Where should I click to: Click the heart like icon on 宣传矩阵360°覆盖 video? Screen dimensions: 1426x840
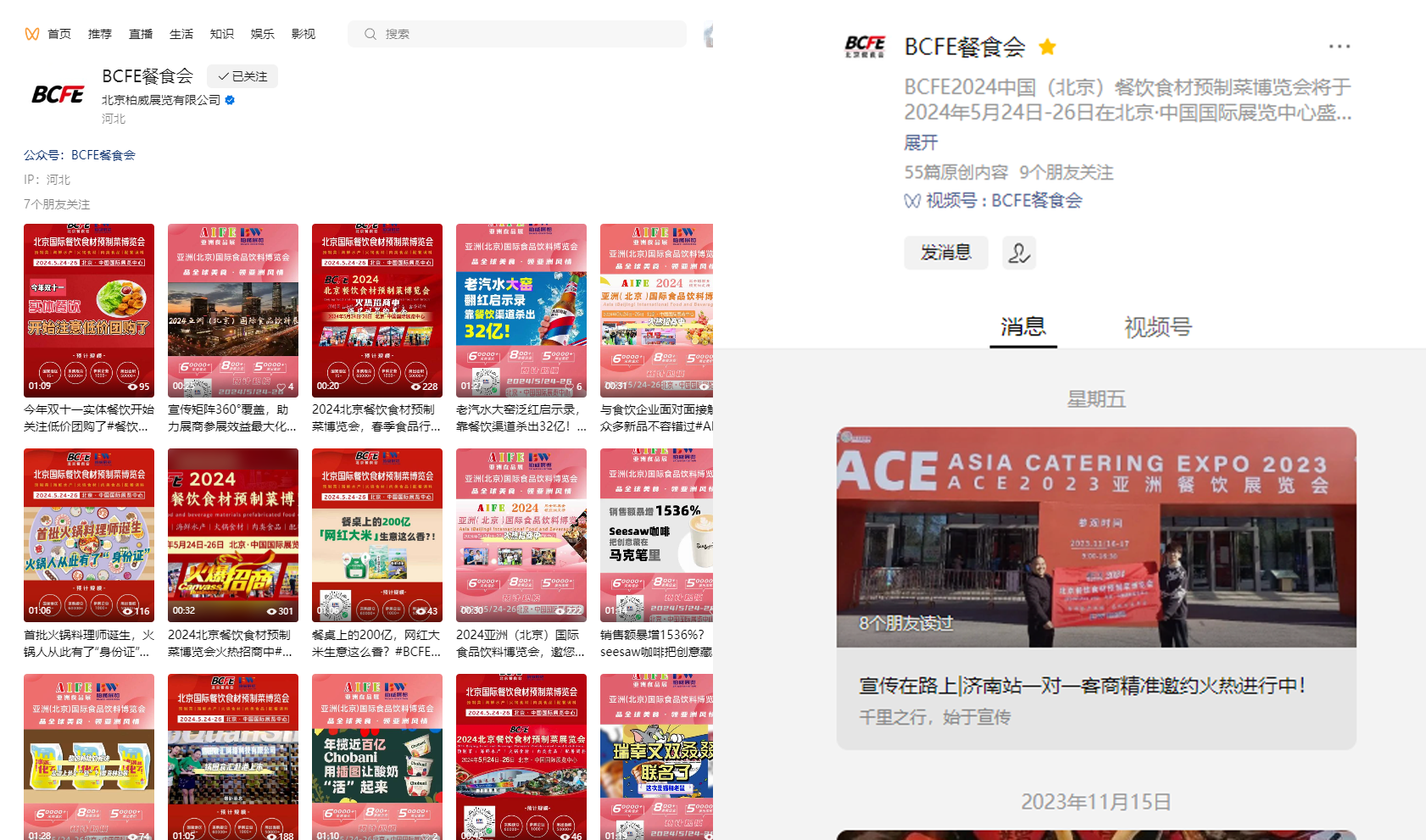[281, 386]
